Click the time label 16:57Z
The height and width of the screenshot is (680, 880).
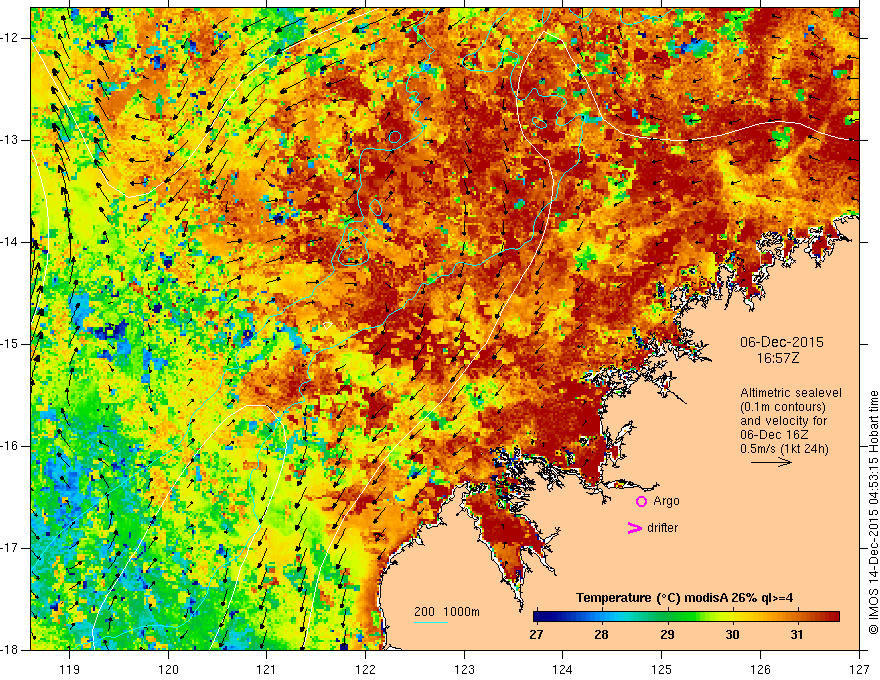[778, 358]
